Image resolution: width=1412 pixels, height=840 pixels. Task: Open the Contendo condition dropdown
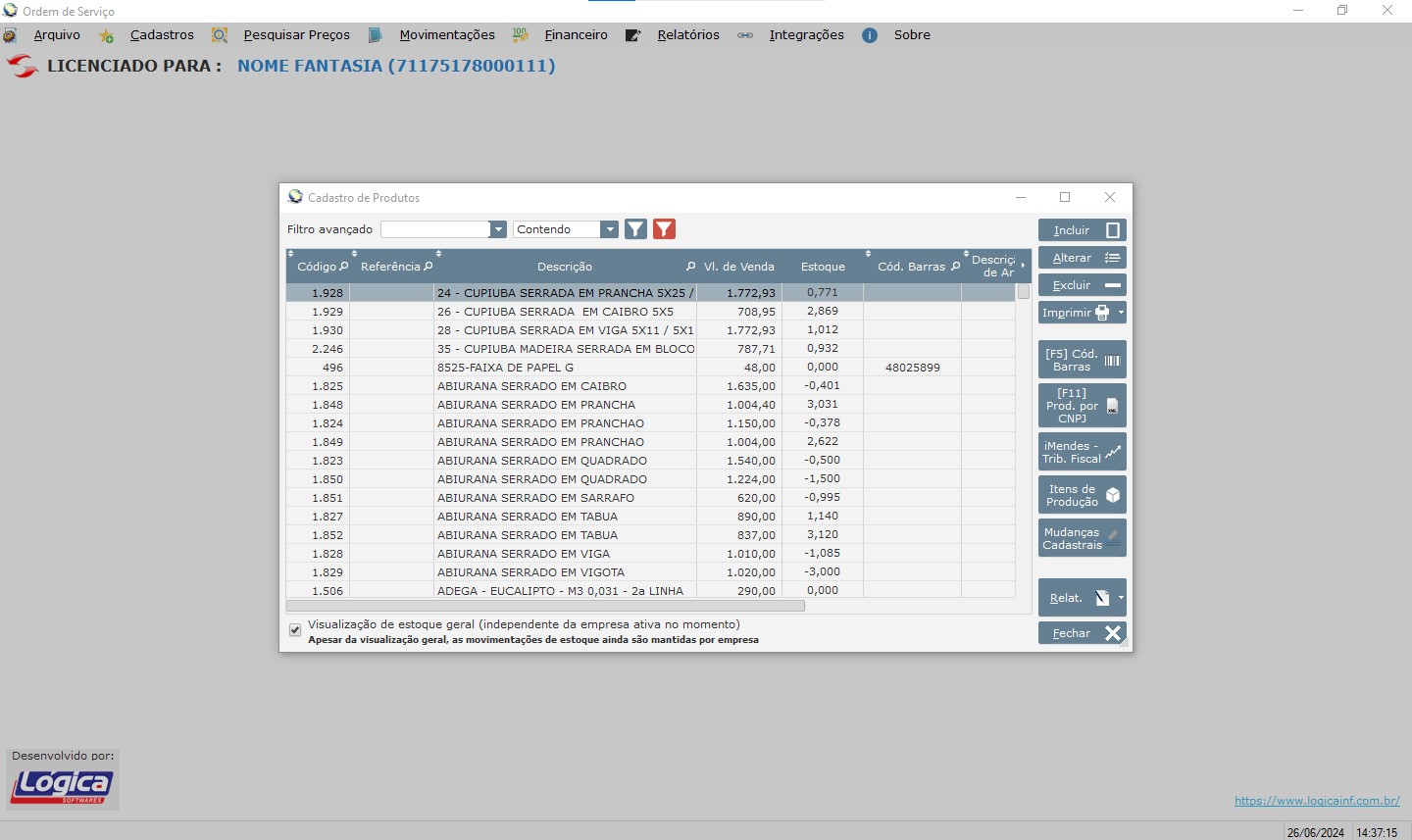(x=610, y=229)
